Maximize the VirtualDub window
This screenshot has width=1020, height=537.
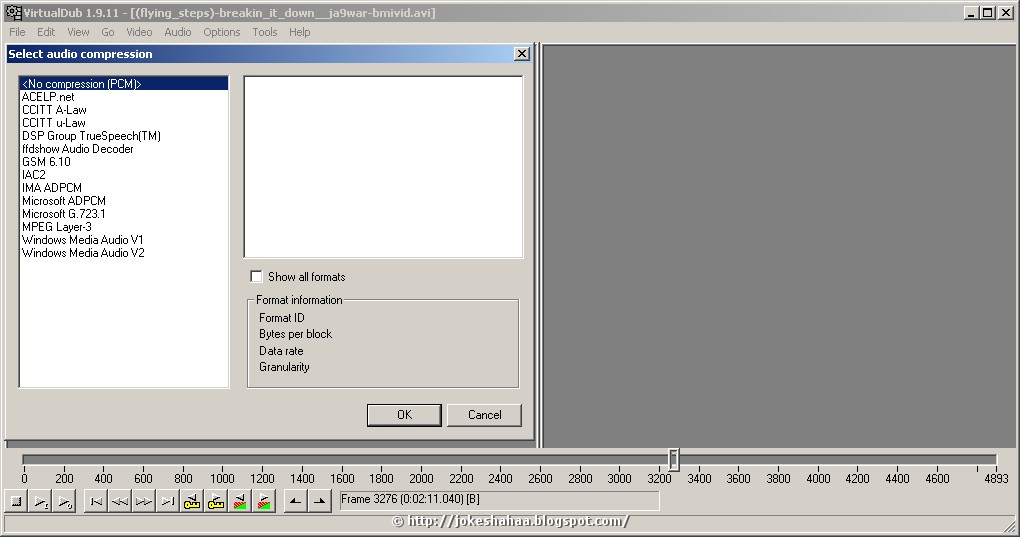pos(987,12)
